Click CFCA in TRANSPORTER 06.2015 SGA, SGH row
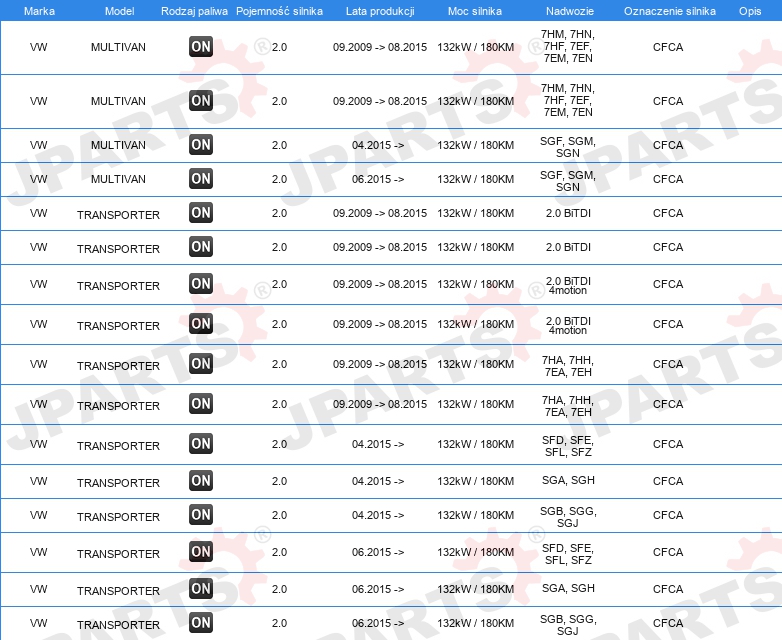Viewport: 782px width, 640px height. [668, 589]
